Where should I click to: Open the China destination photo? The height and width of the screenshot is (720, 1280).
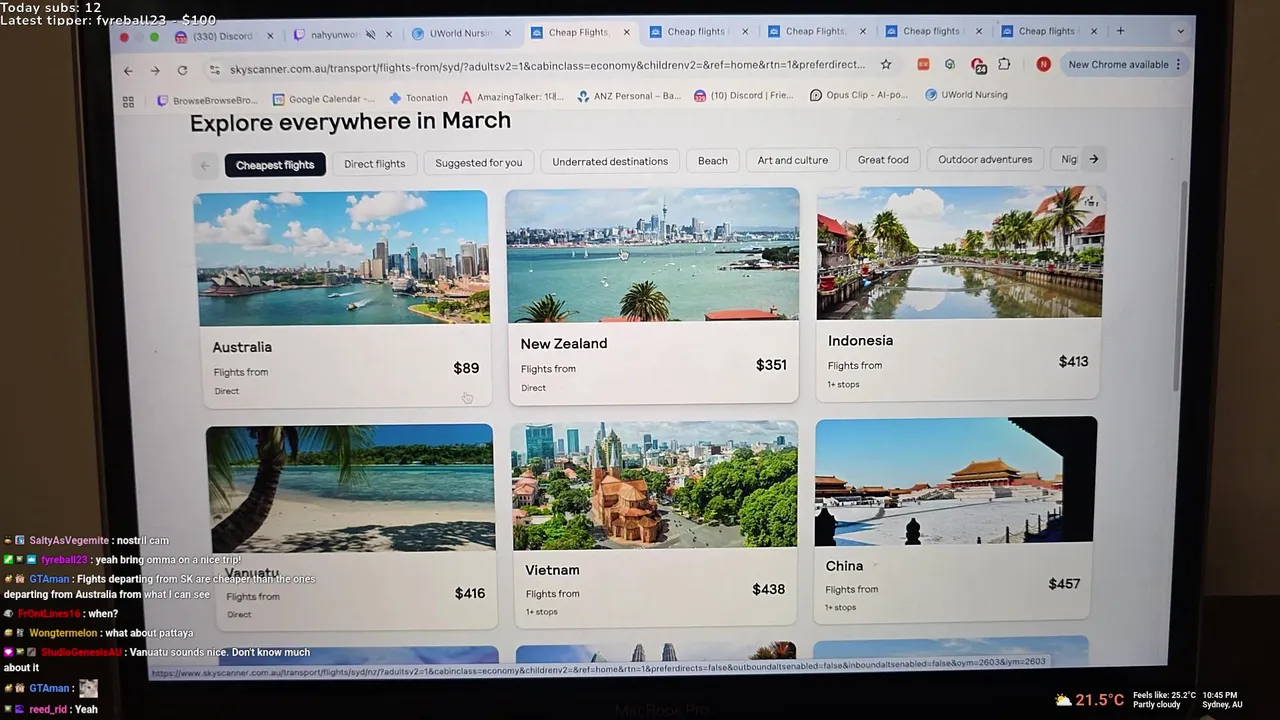(956, 481)
